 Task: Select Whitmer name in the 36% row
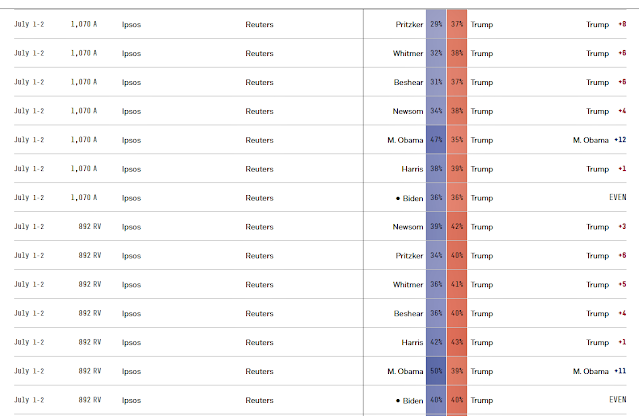tap(408, 284)
